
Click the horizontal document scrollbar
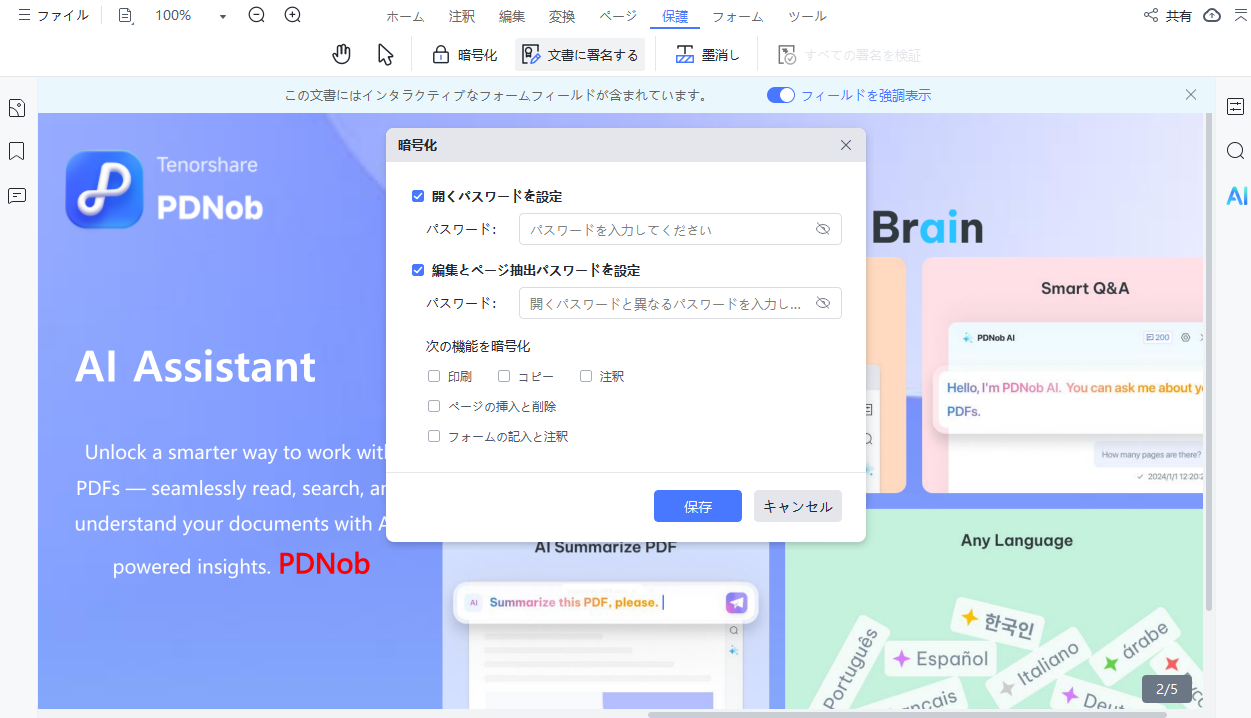906,714
